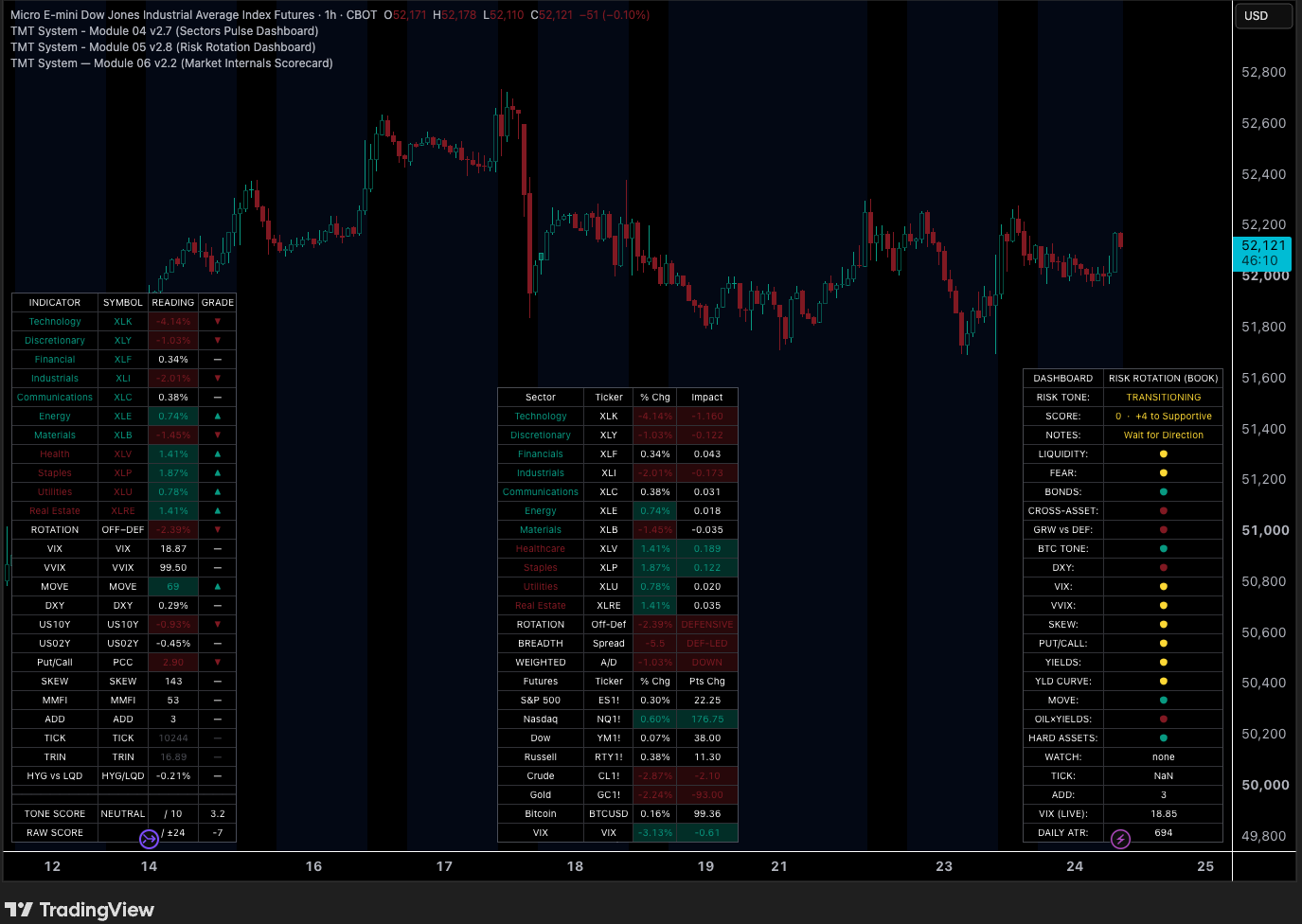Click the down-arrow grade in the Technology row
1302x924 pixels.
coord(218,322)
